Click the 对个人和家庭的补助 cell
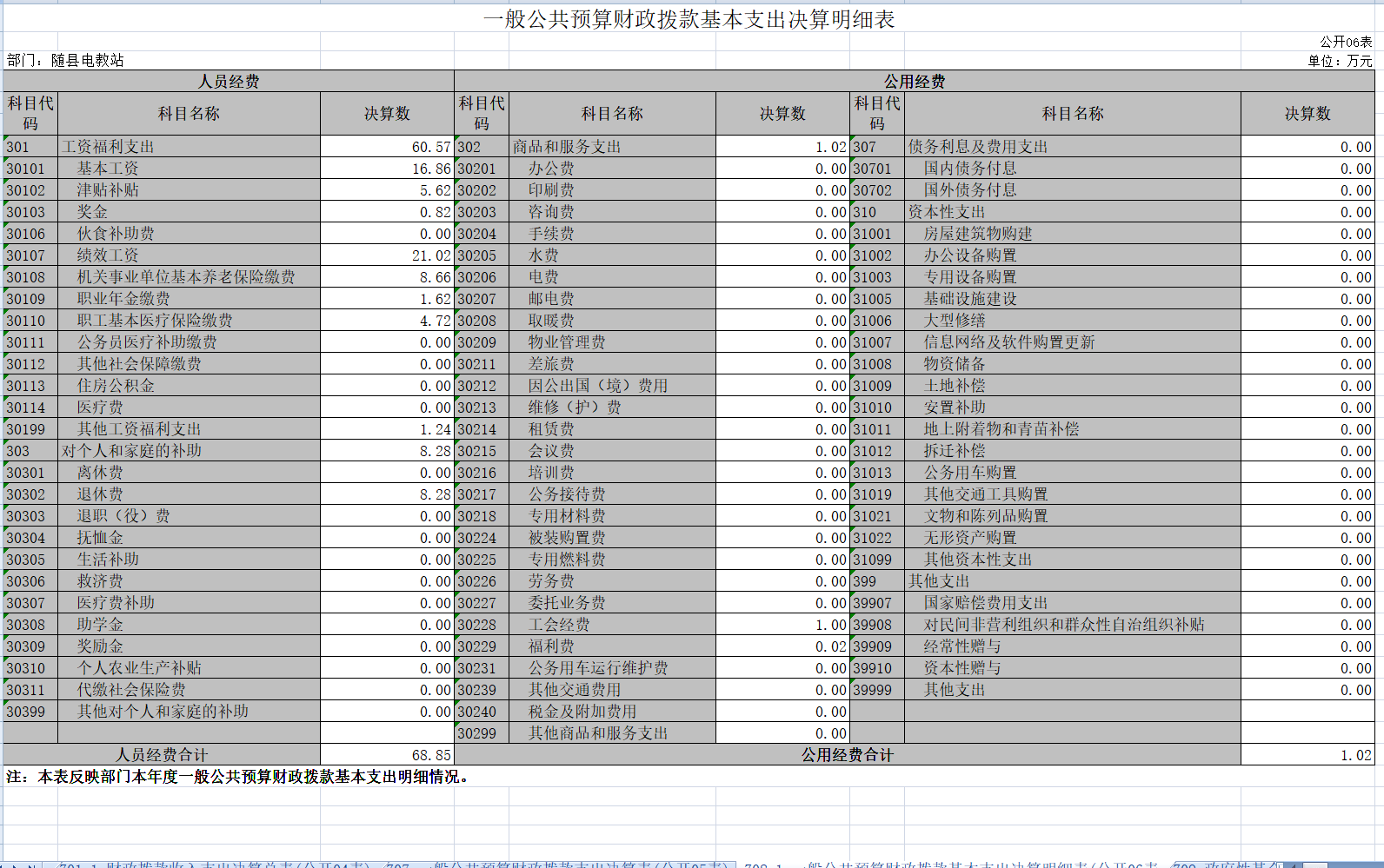Screen dimensions: 1384x868 pyautogui.click(x=189, y=451)
